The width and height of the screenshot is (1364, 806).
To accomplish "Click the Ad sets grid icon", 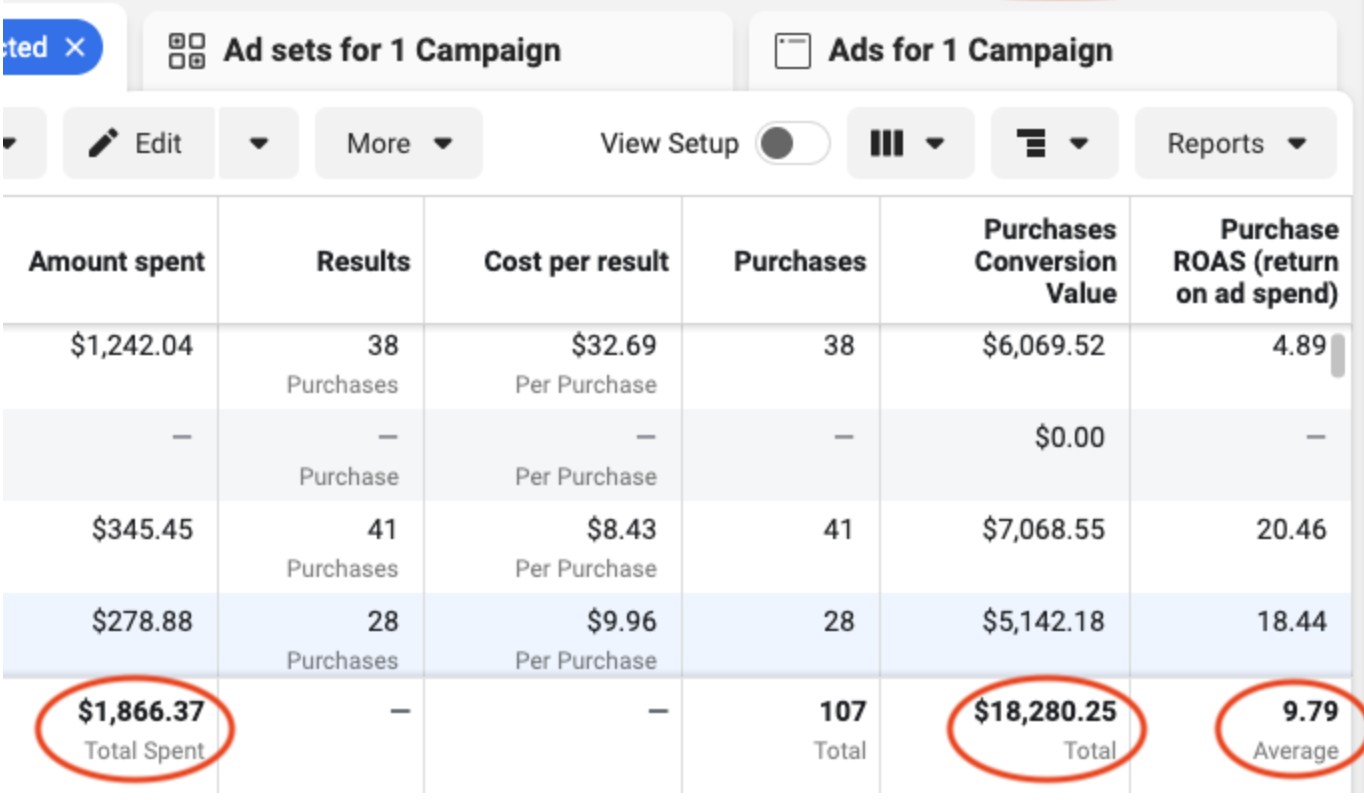I will pos(185,50).
